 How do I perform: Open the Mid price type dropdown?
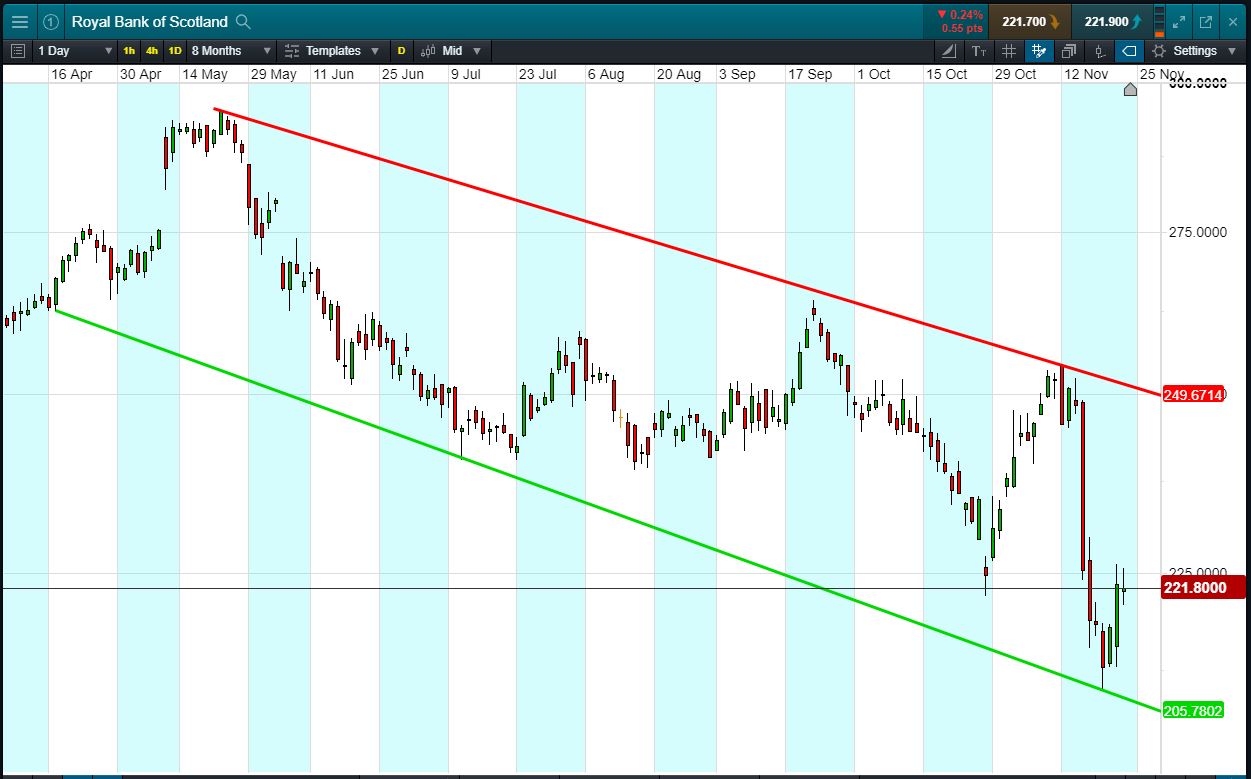coord(451,50)
